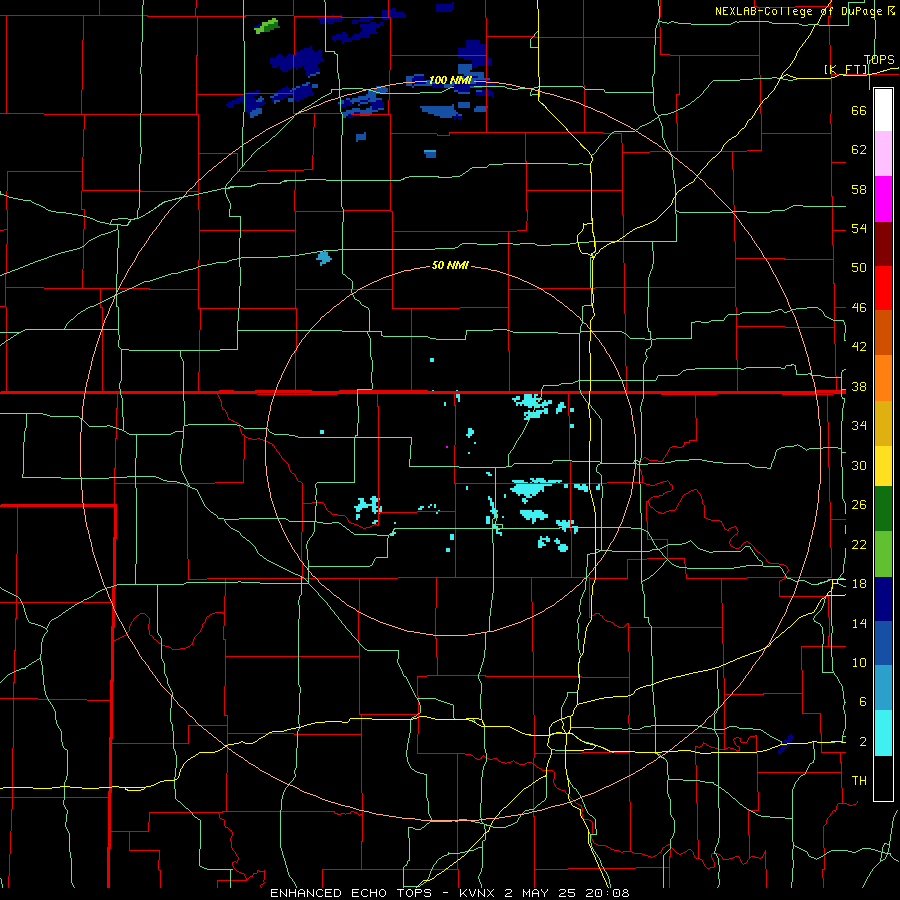Image resolution: width=900 pixels, height=900 pixels.
Task: Click the steel light-blue legend swatch
Action: (x=883, y=688)
